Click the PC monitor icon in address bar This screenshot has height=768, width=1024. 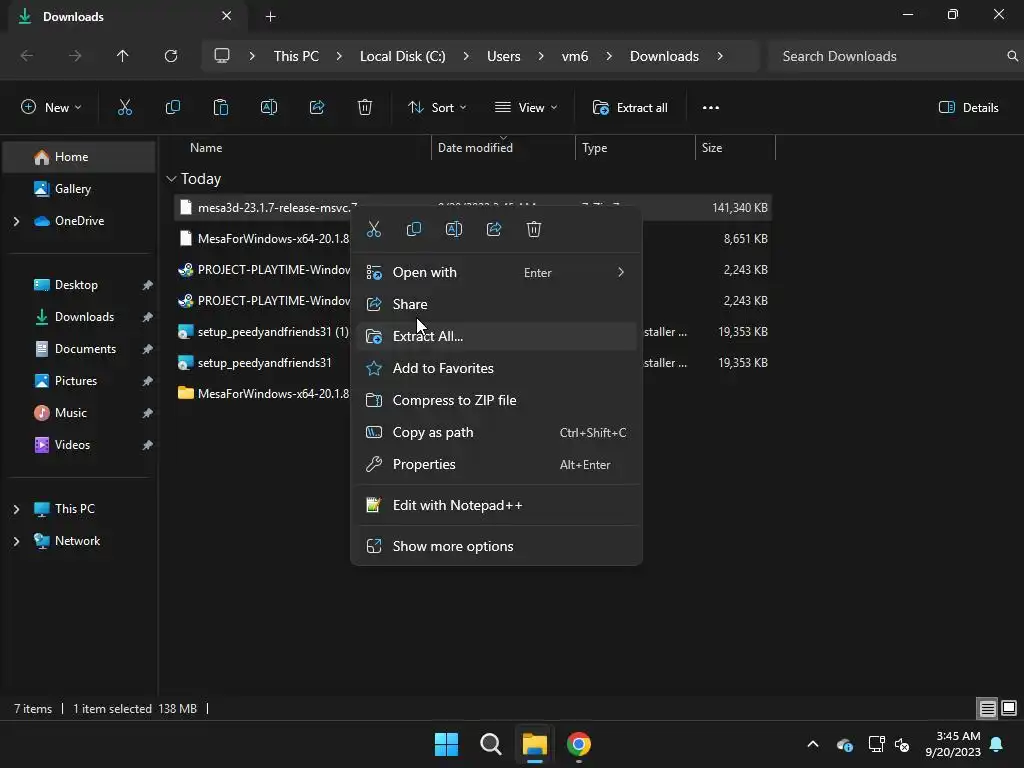222,56
